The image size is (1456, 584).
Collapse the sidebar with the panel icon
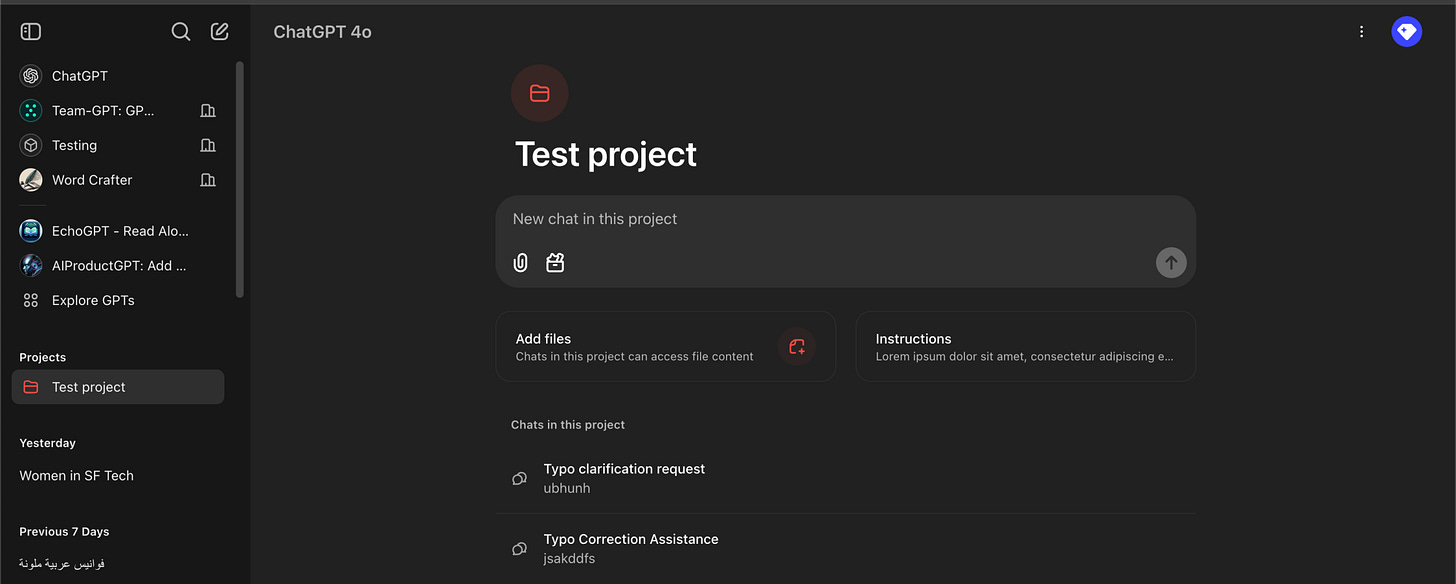(x=31, y=32)
